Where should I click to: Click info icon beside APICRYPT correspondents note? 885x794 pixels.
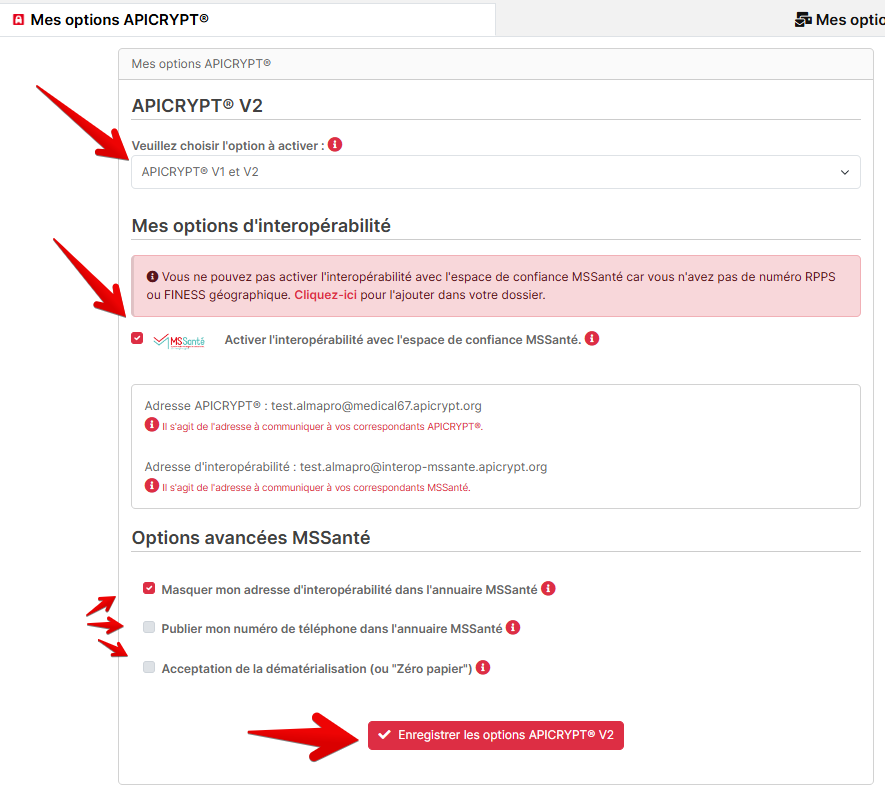tap(152, 424)
